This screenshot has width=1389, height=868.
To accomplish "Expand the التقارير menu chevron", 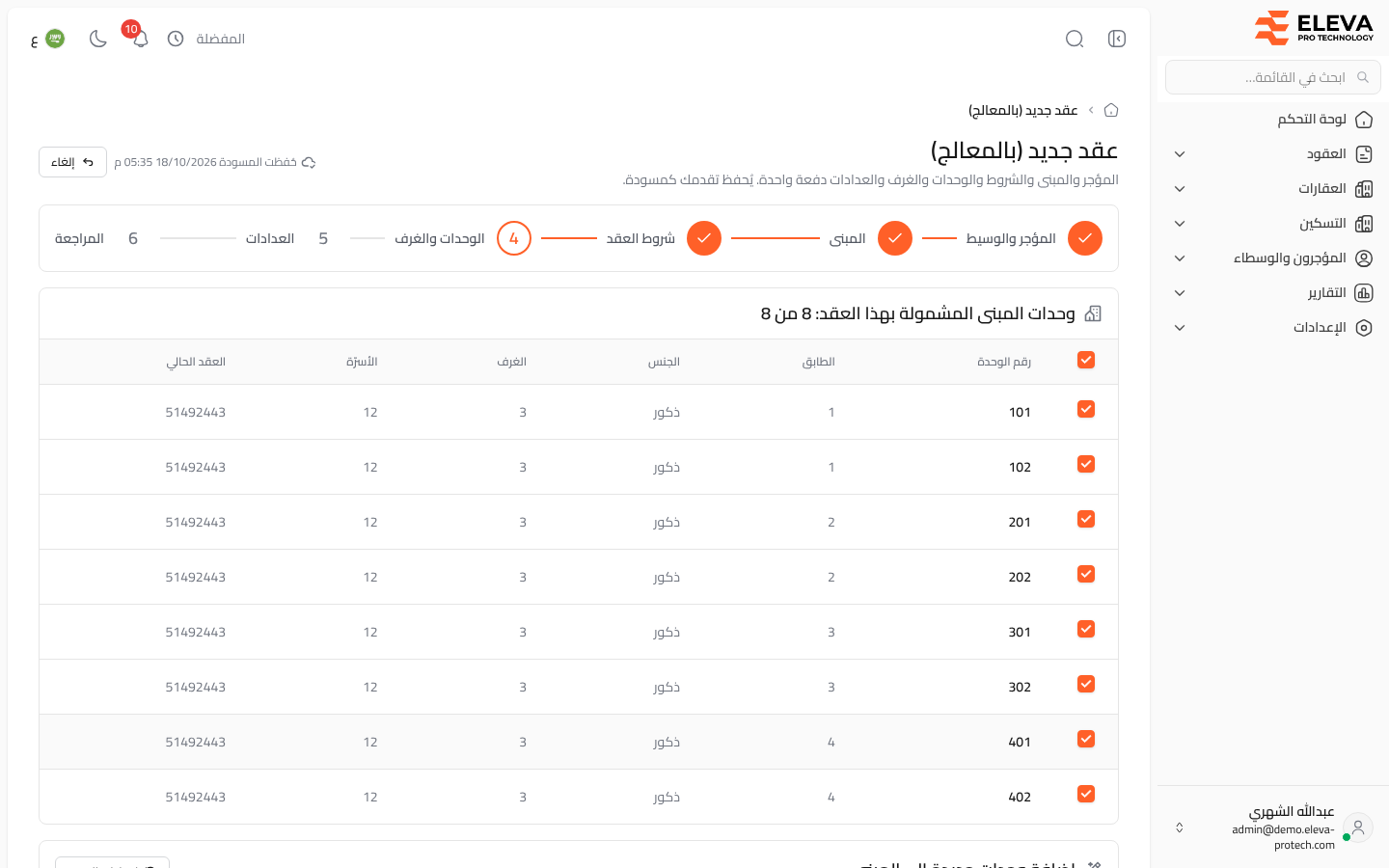I will click(x=1180, y=293).
